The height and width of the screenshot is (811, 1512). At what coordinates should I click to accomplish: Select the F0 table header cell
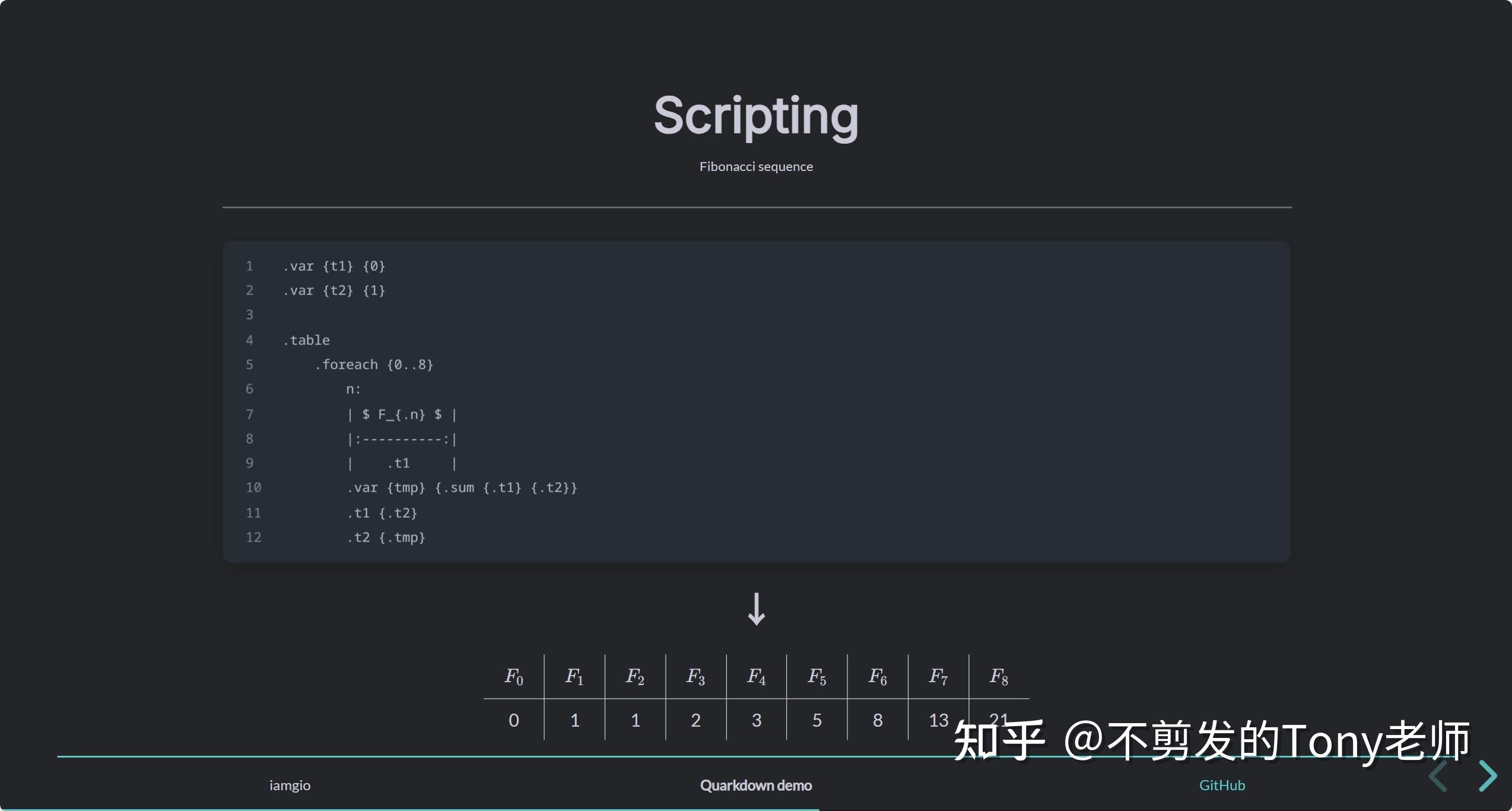pyautogui.click(x=513, y=676)
